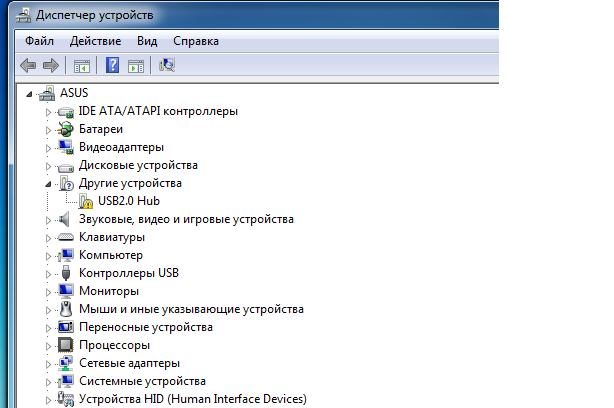Select the USB2.0 Hub device label

pos(129,201)
